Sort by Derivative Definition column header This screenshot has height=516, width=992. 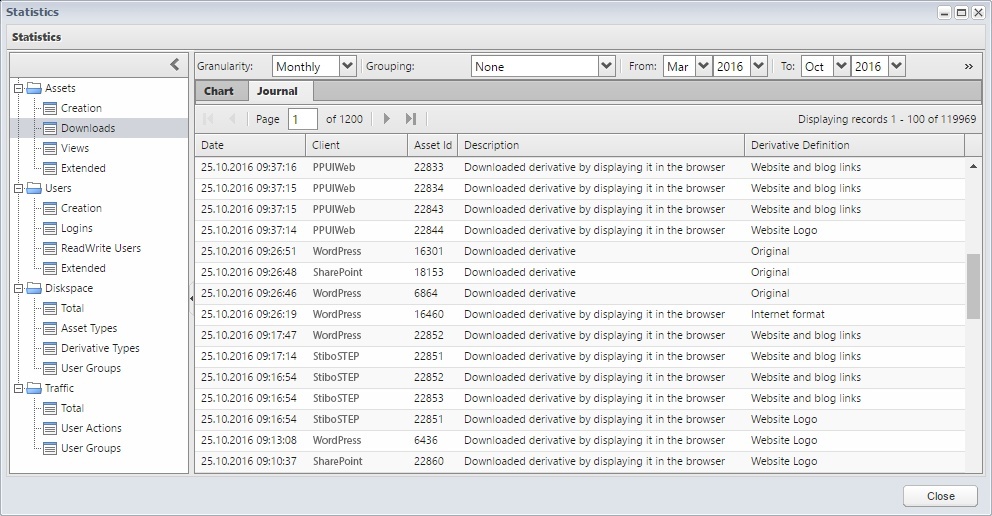coord(855,145)
